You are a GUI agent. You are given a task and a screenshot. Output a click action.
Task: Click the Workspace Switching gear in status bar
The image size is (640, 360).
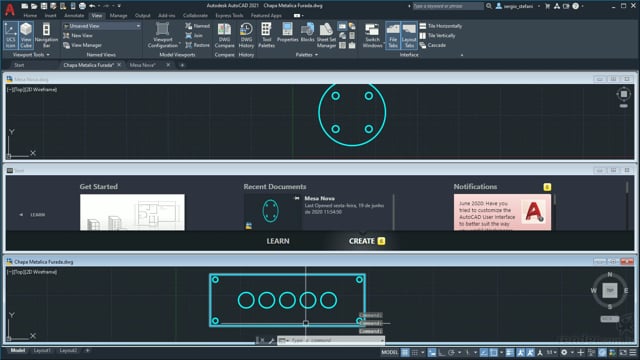[564, 352]
